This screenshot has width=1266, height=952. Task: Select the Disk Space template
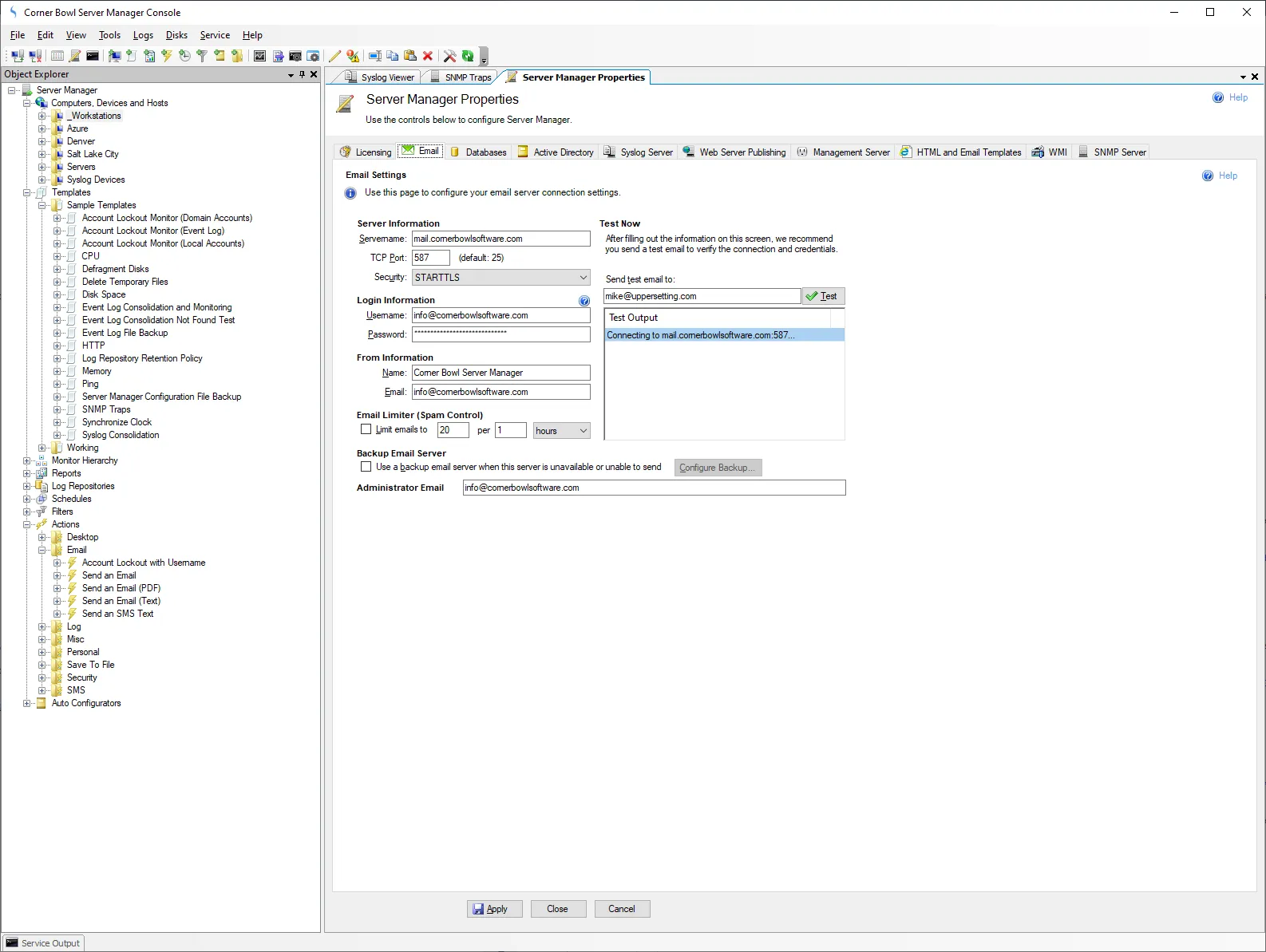104,294
